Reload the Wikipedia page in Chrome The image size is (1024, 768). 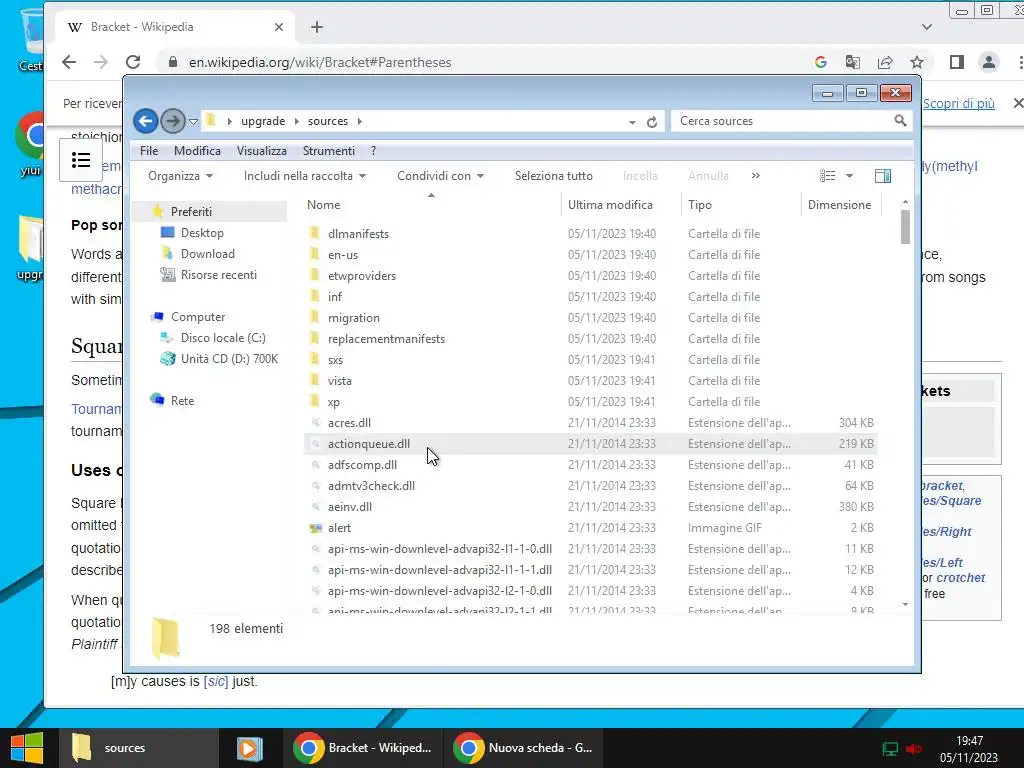coord(133,62)
